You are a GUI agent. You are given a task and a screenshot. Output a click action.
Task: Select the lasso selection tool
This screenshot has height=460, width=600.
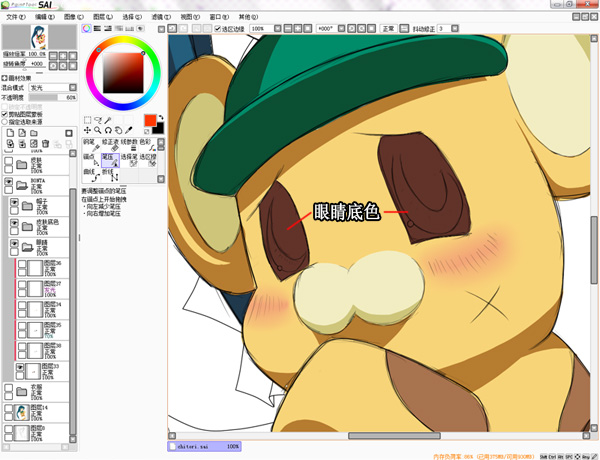[98, 119]
